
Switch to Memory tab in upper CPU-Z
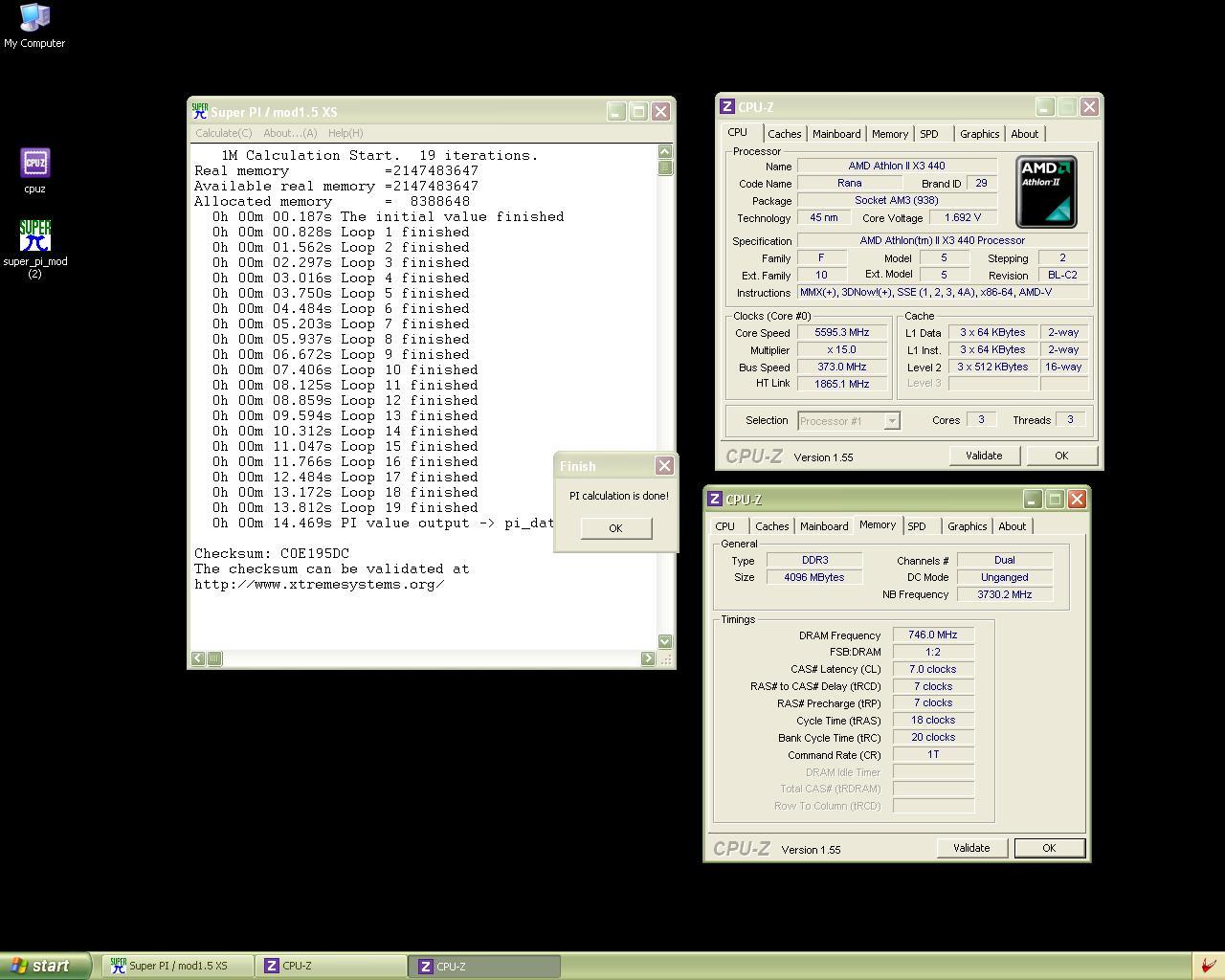coord(890,134)
